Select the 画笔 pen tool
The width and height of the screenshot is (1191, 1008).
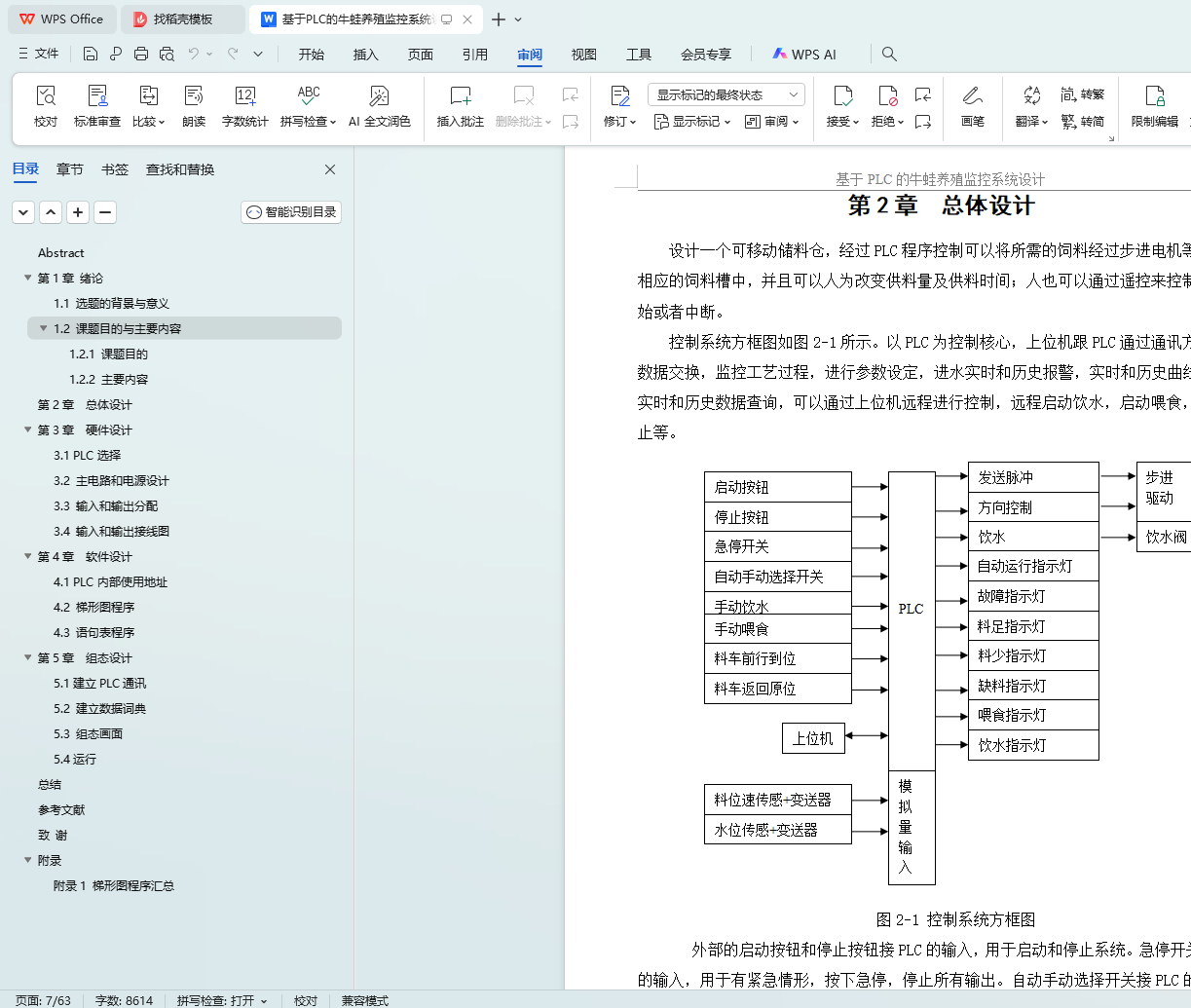tap(973, 106)
